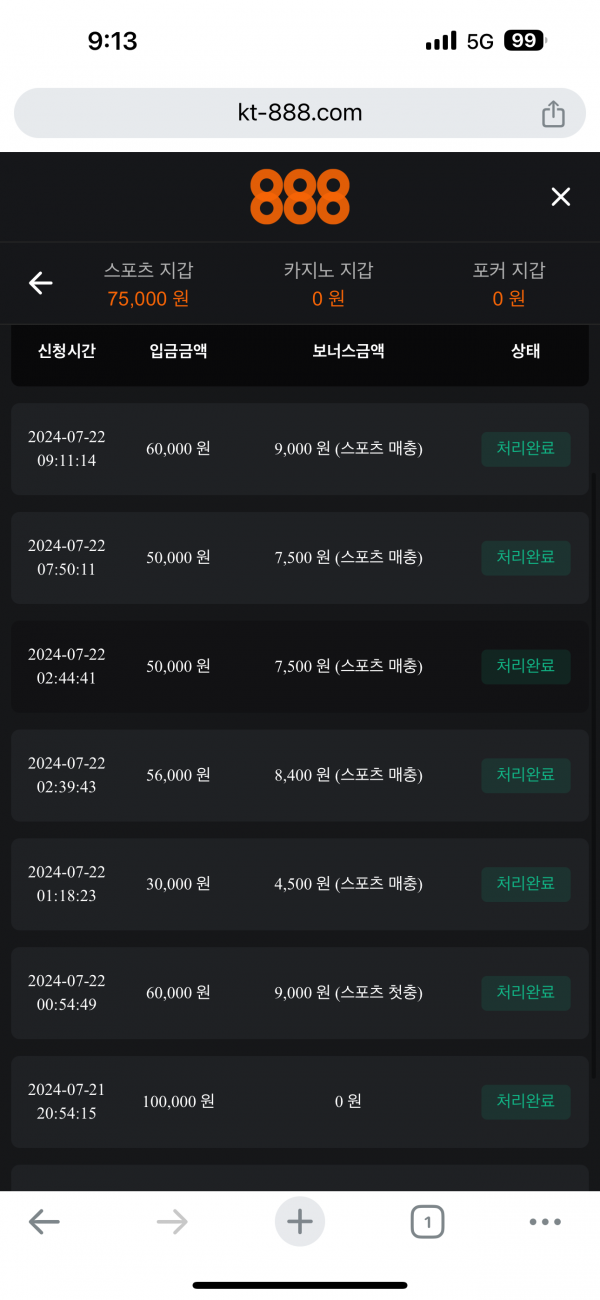Tap the 상태 column header
Screen dimensions: 600x1300
526,351
